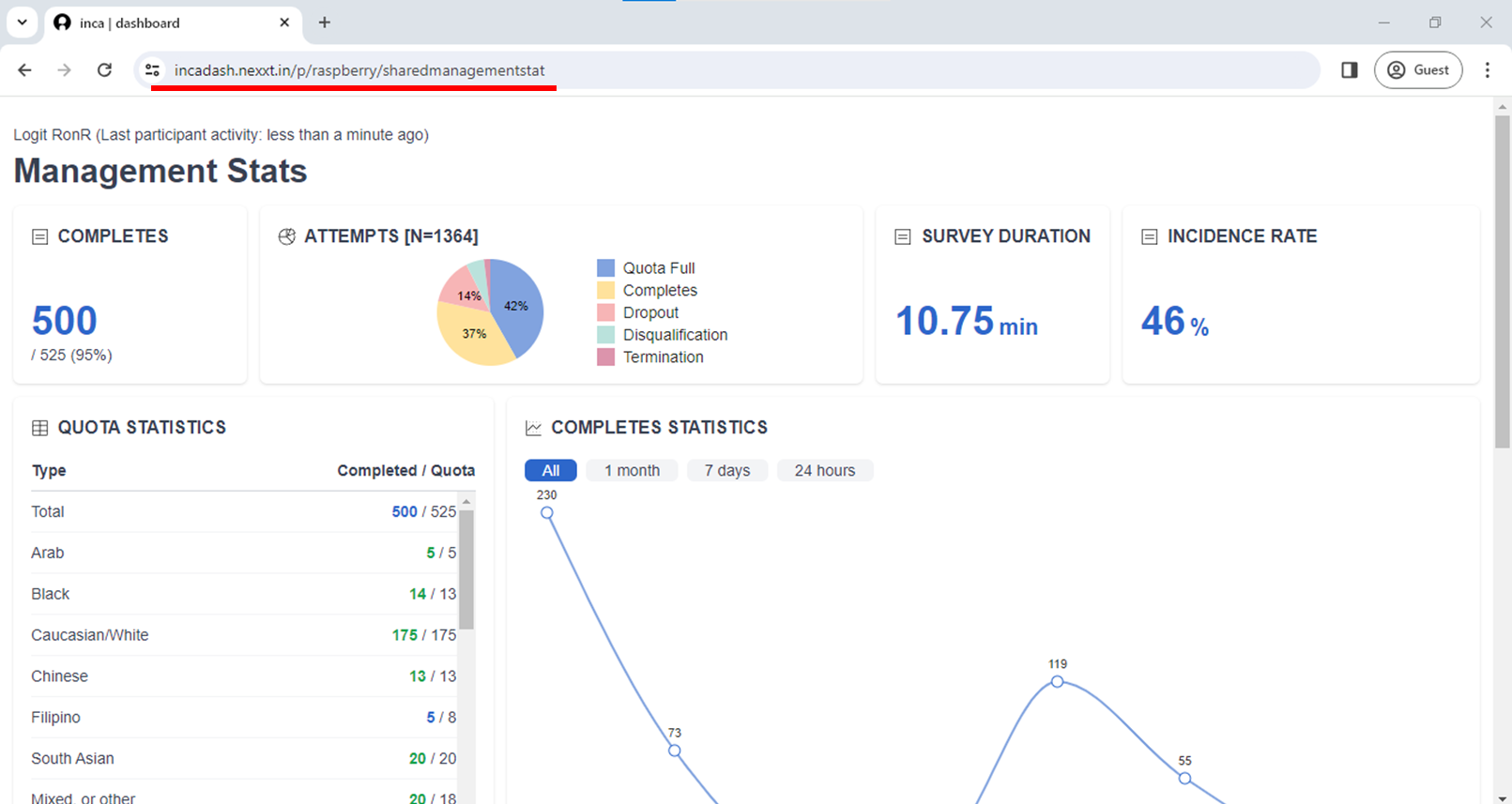Go back to the previous page
1512x804 pixels.
(25, 70)
